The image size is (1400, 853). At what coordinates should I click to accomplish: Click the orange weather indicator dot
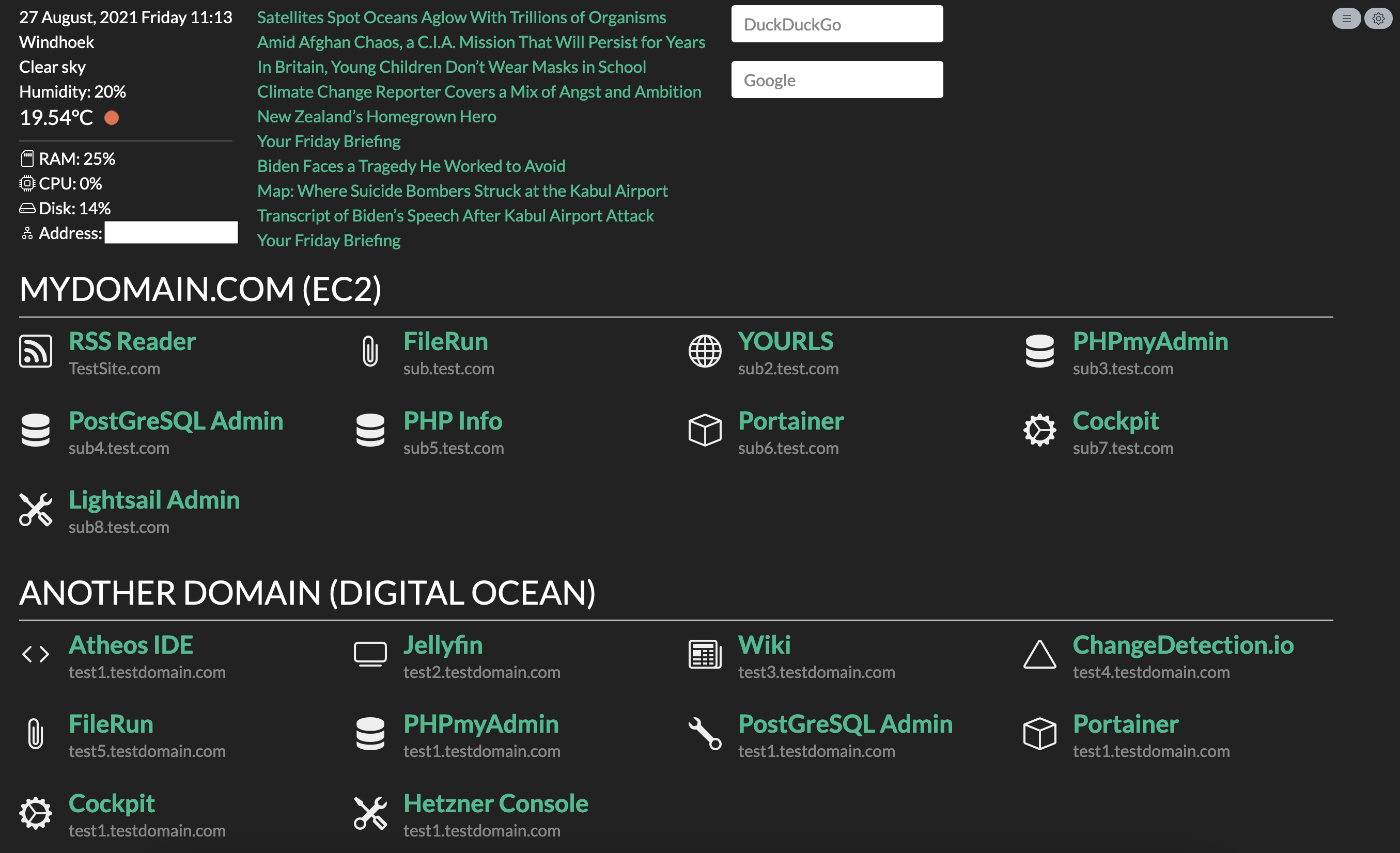pyautogui.click(x=112, y=118)
